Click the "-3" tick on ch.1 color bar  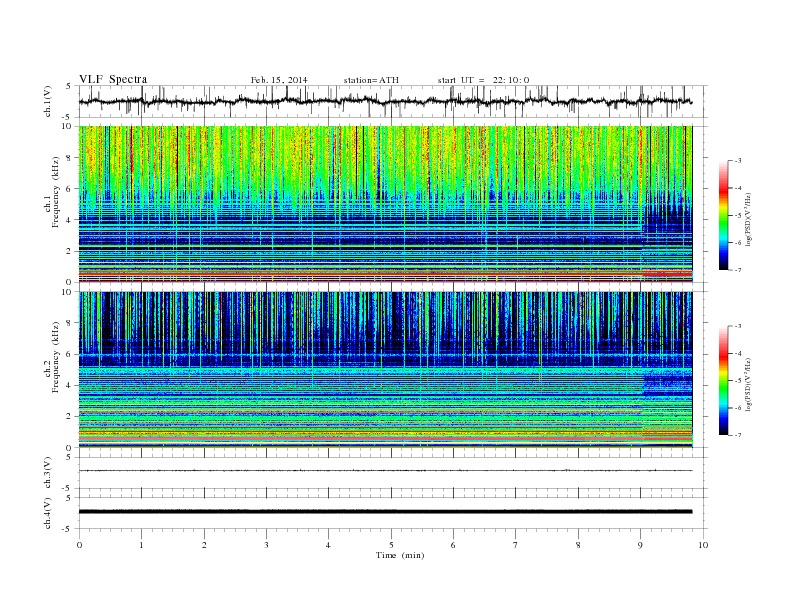click(737, 161)
